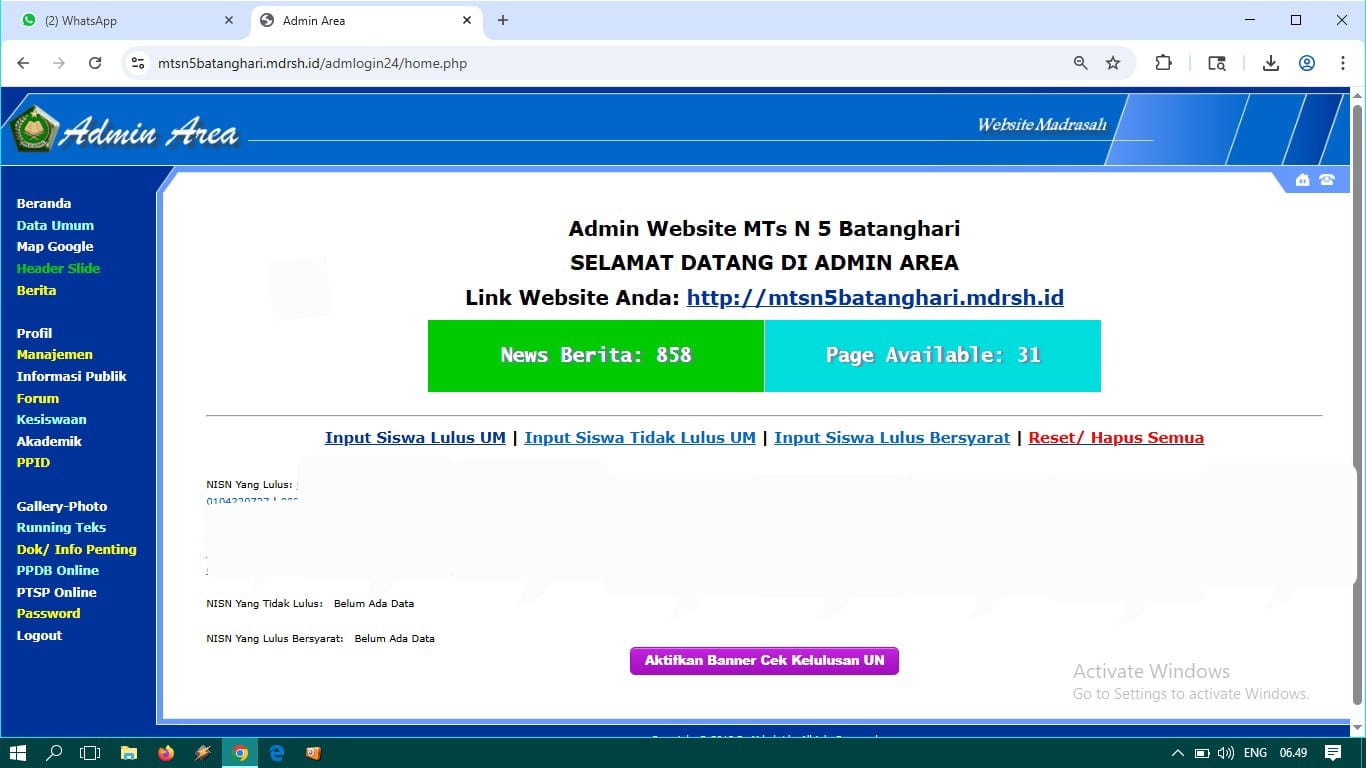Open Chrome Downloads from the toolbar icon
The image size is (1366, 768).
1270,62
